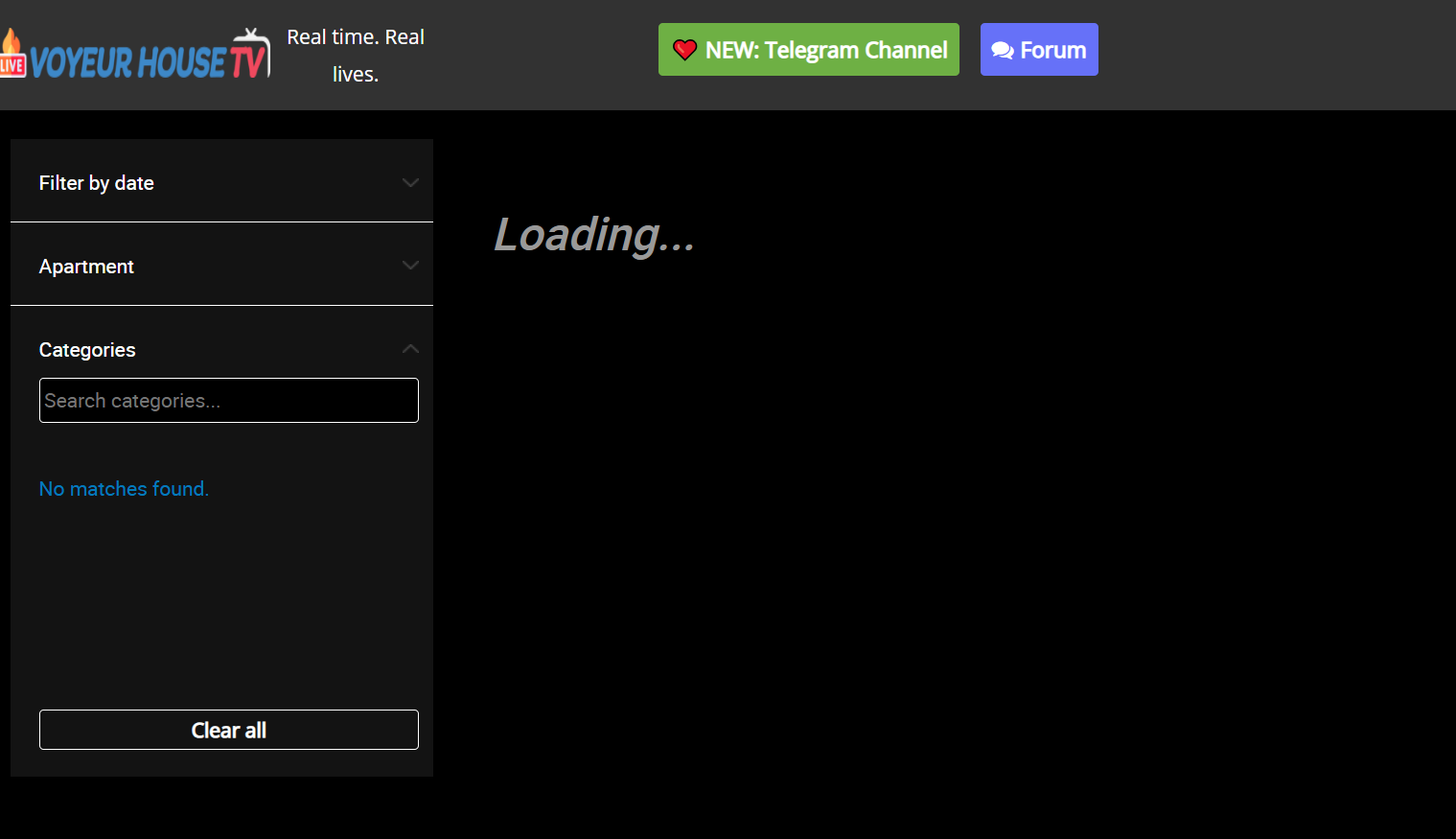This screenshot has height=839, width=1456.
Task: Click the Voyeur House TV logo text
Action: coord(129,63)
